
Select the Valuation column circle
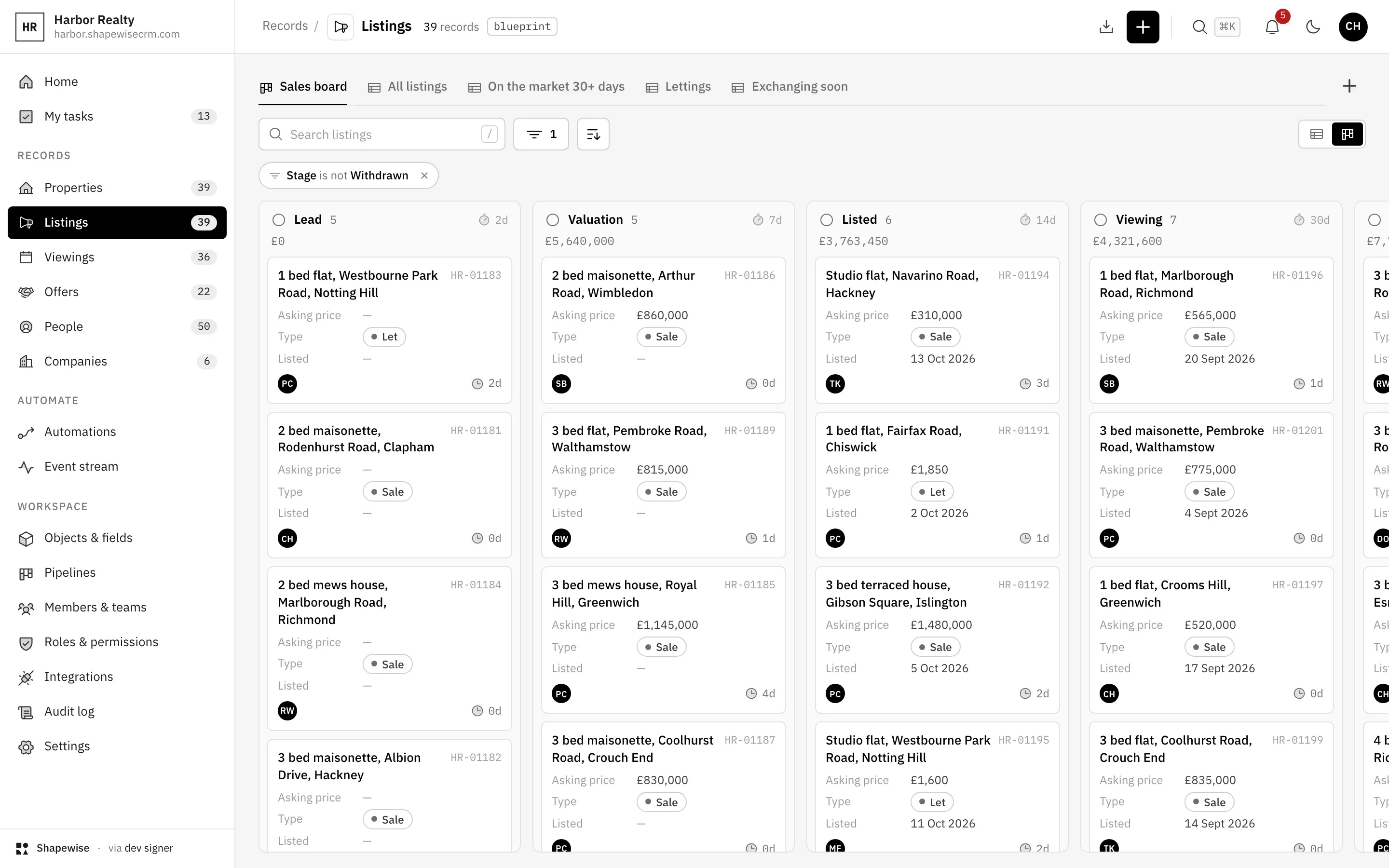[x=553, y=220]
